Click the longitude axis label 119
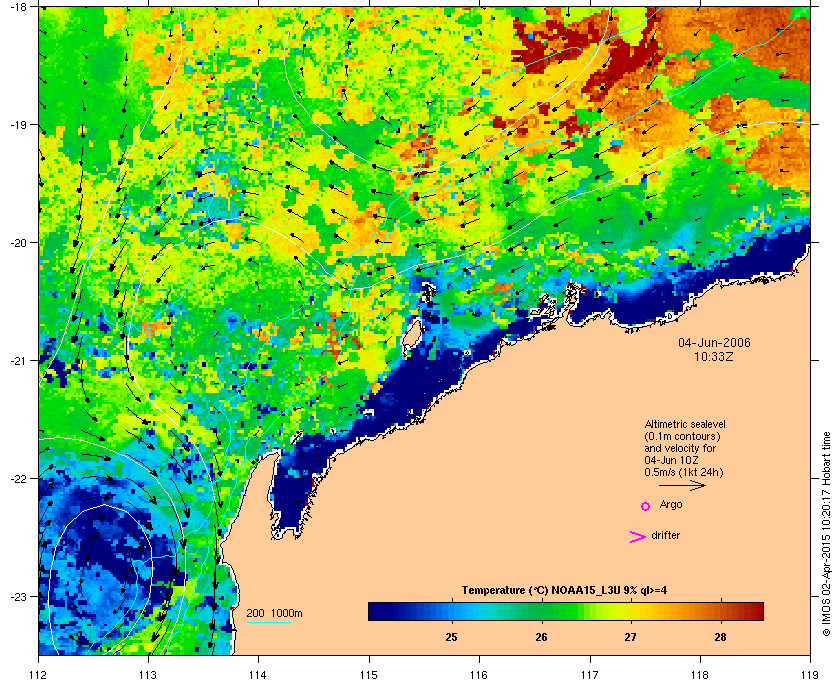Screen dimensions: 840x680 point(810,675)
